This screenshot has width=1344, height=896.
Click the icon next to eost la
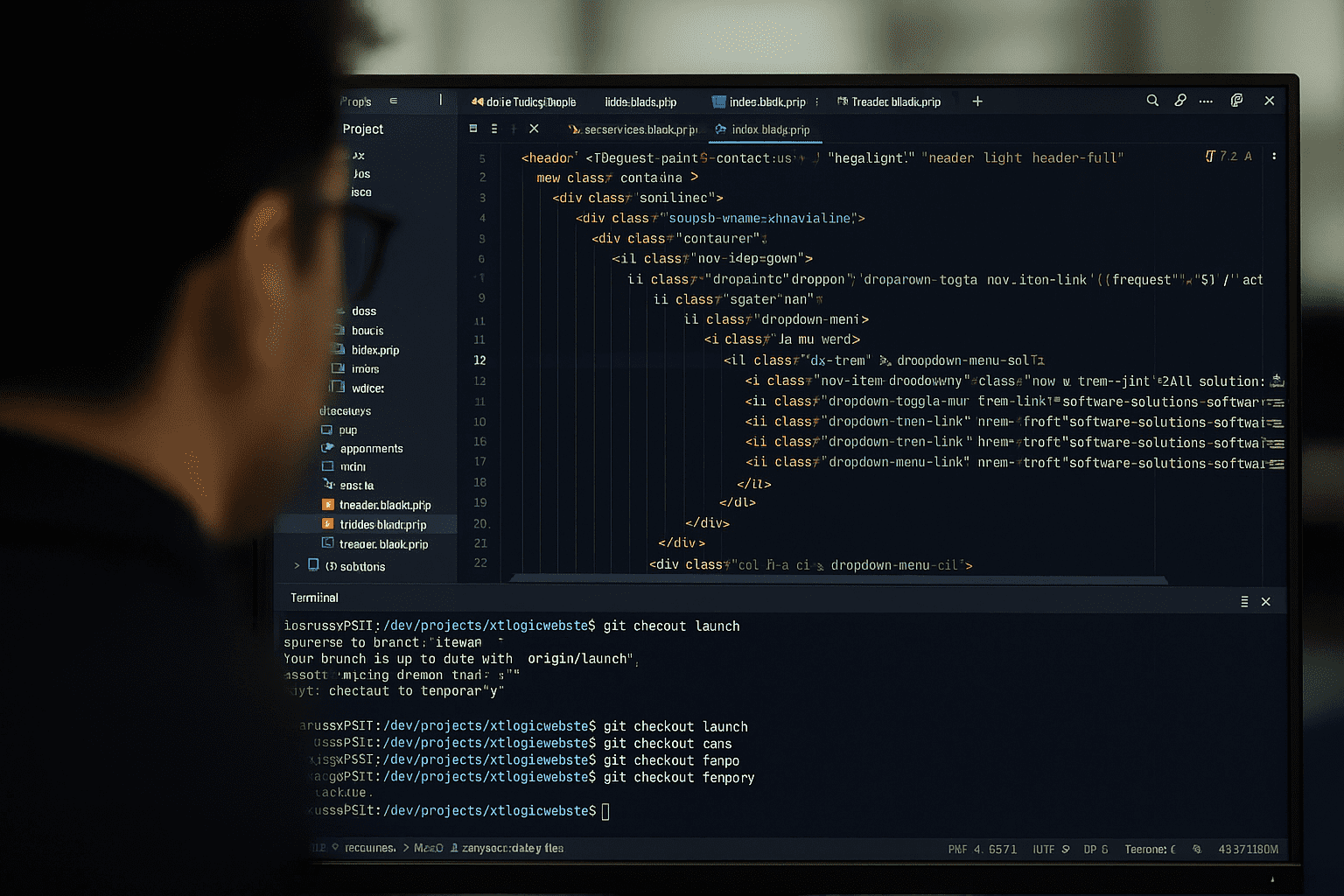point(329,485)
